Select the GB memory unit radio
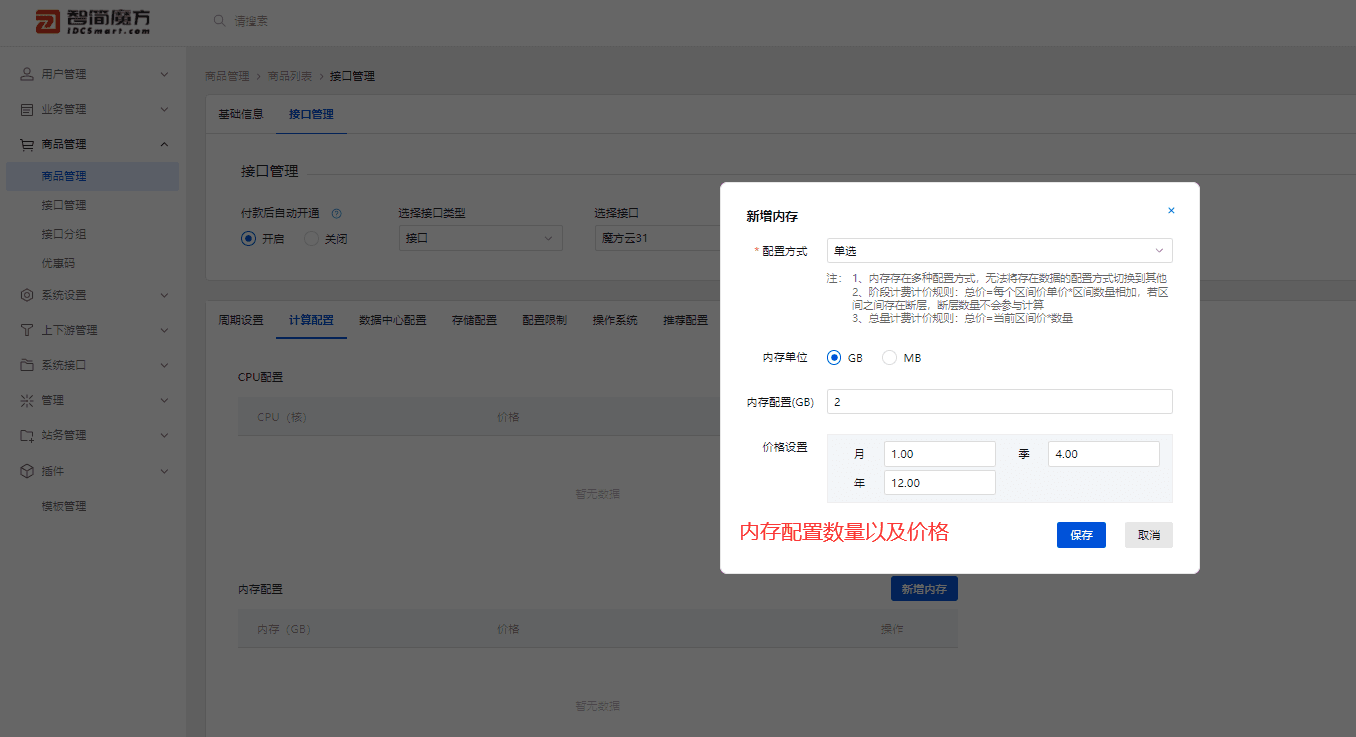The width and height of the screenshot is (1356, 737). 834,358
